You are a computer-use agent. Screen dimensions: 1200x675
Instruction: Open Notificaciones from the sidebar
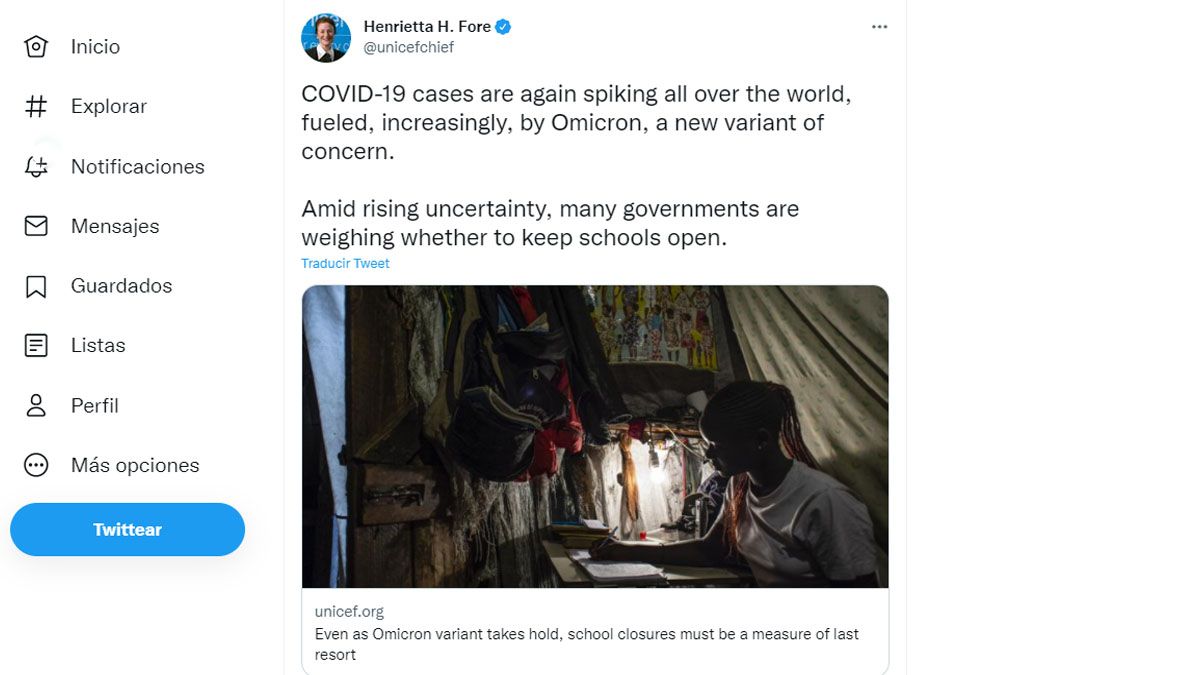[x=137, y=167]
